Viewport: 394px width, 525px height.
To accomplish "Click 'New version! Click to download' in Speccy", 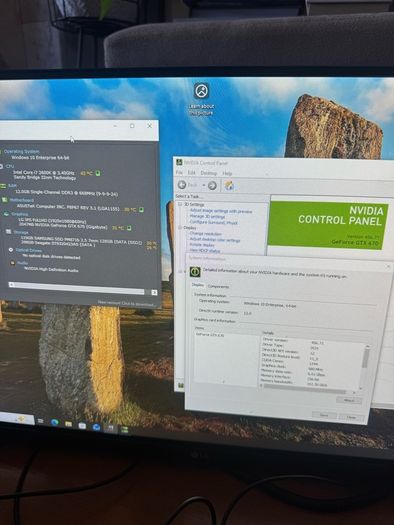I will click(126, 303).
